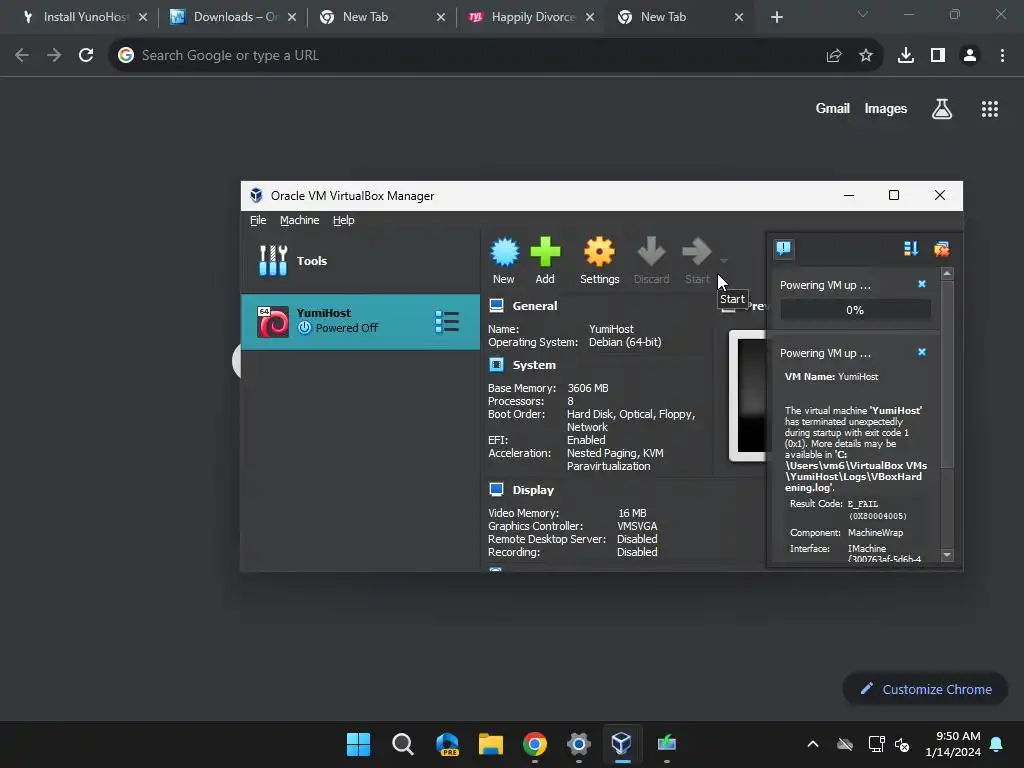Open the Chrome tab search dropdown
Screen dimensions: 1024x768
863,14
